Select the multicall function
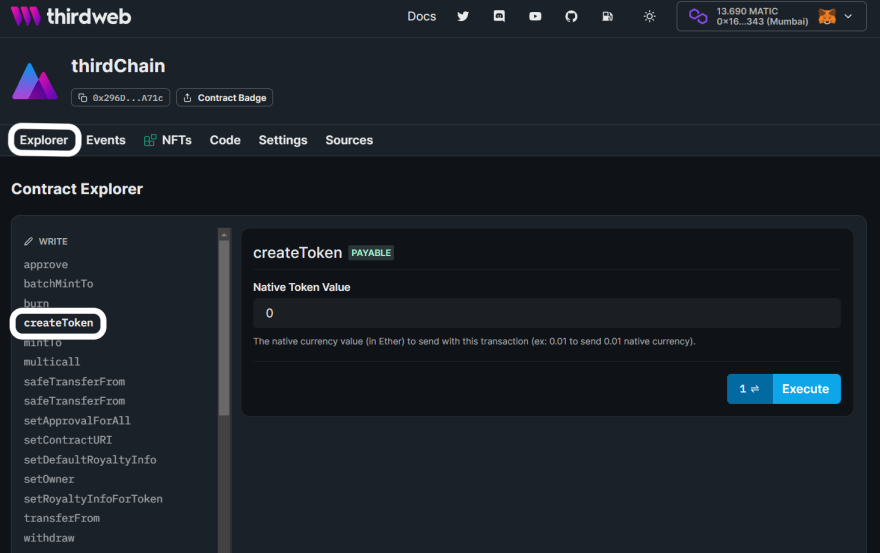Screen dimensions: 880x553 pyautogui.click(x=52, y=362)
